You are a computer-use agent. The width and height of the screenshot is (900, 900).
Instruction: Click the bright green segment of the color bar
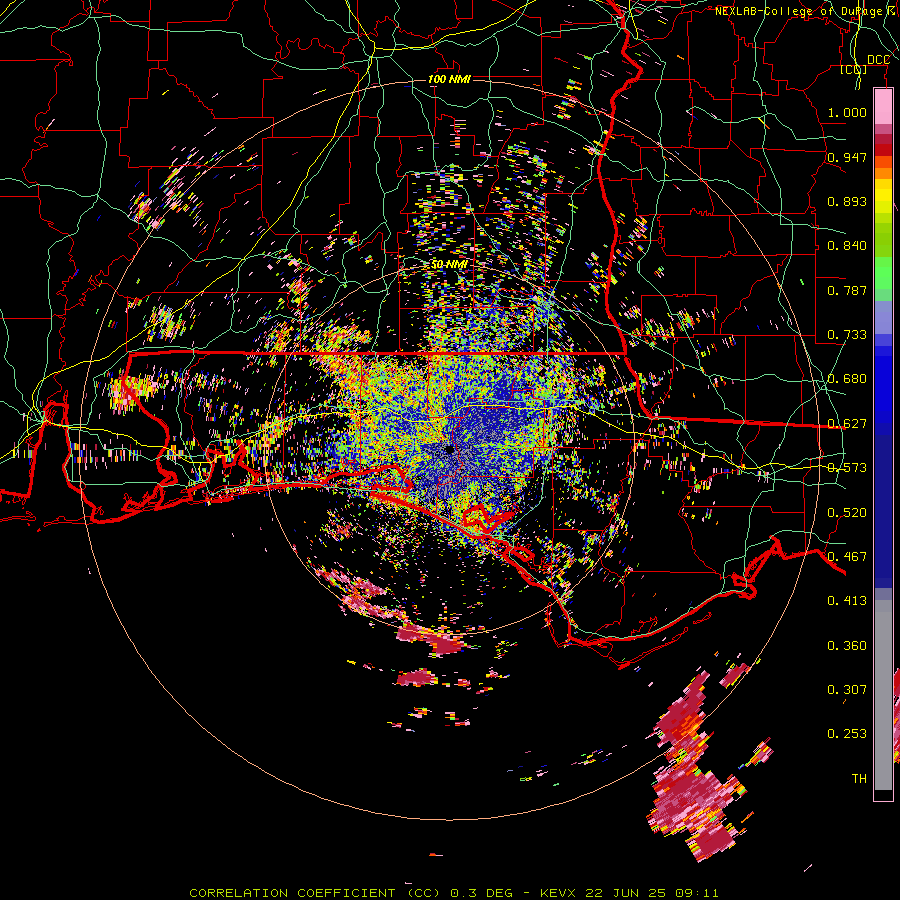coord(883,273)
